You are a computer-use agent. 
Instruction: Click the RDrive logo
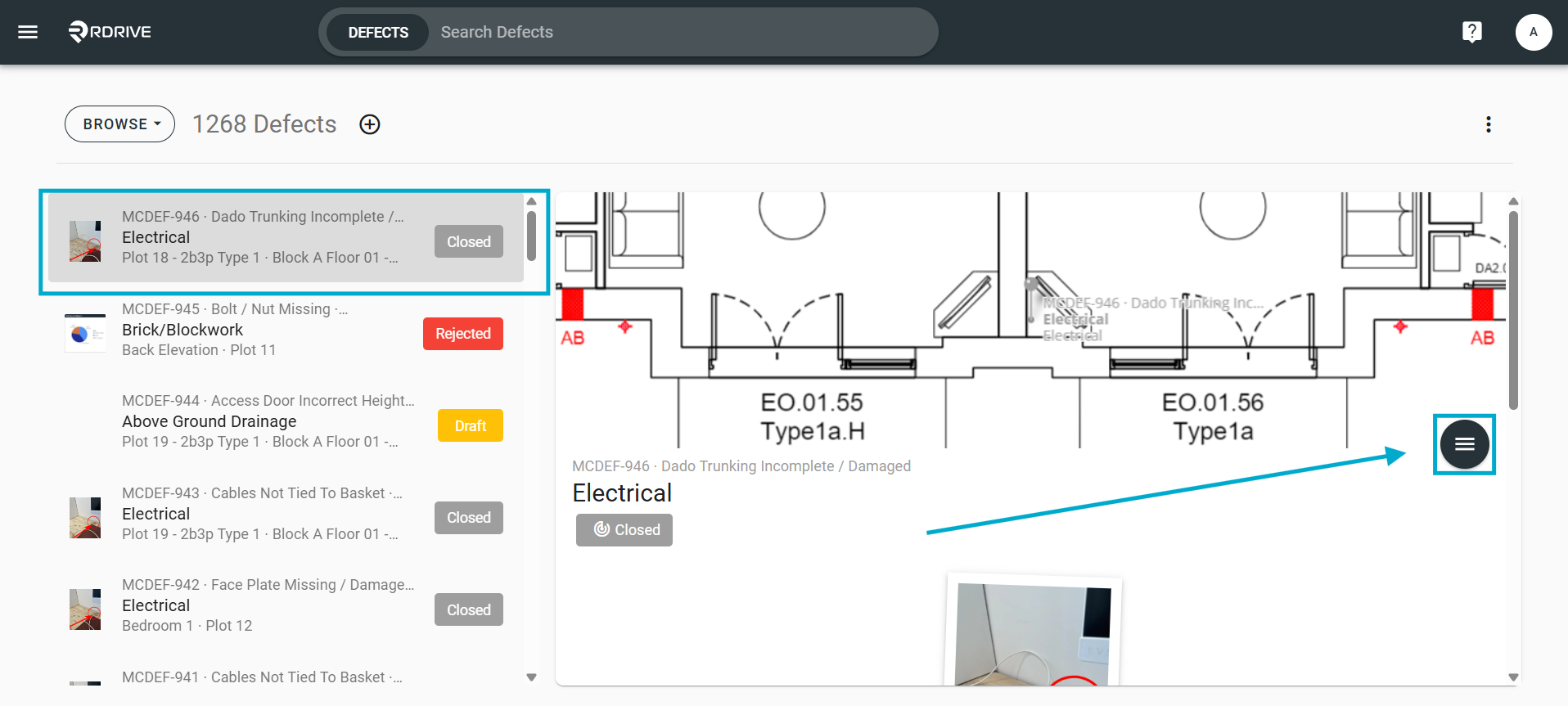[110, 32]
